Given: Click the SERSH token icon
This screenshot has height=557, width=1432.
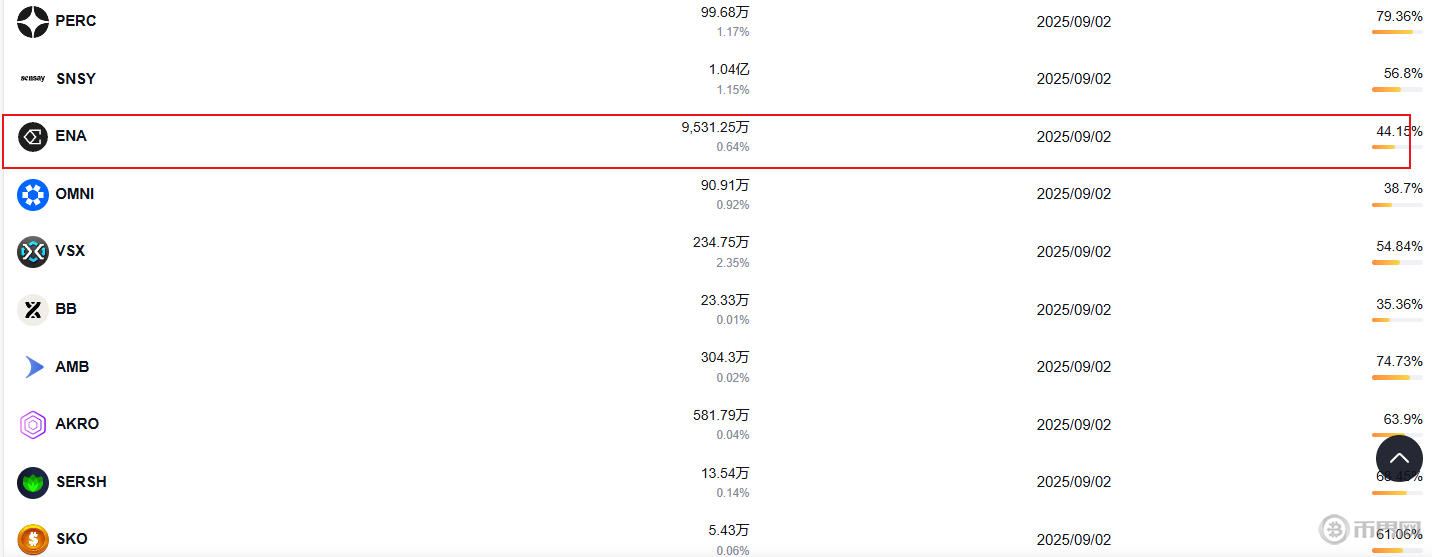Looking at the screenshot, I should click(x=33, y=483).
